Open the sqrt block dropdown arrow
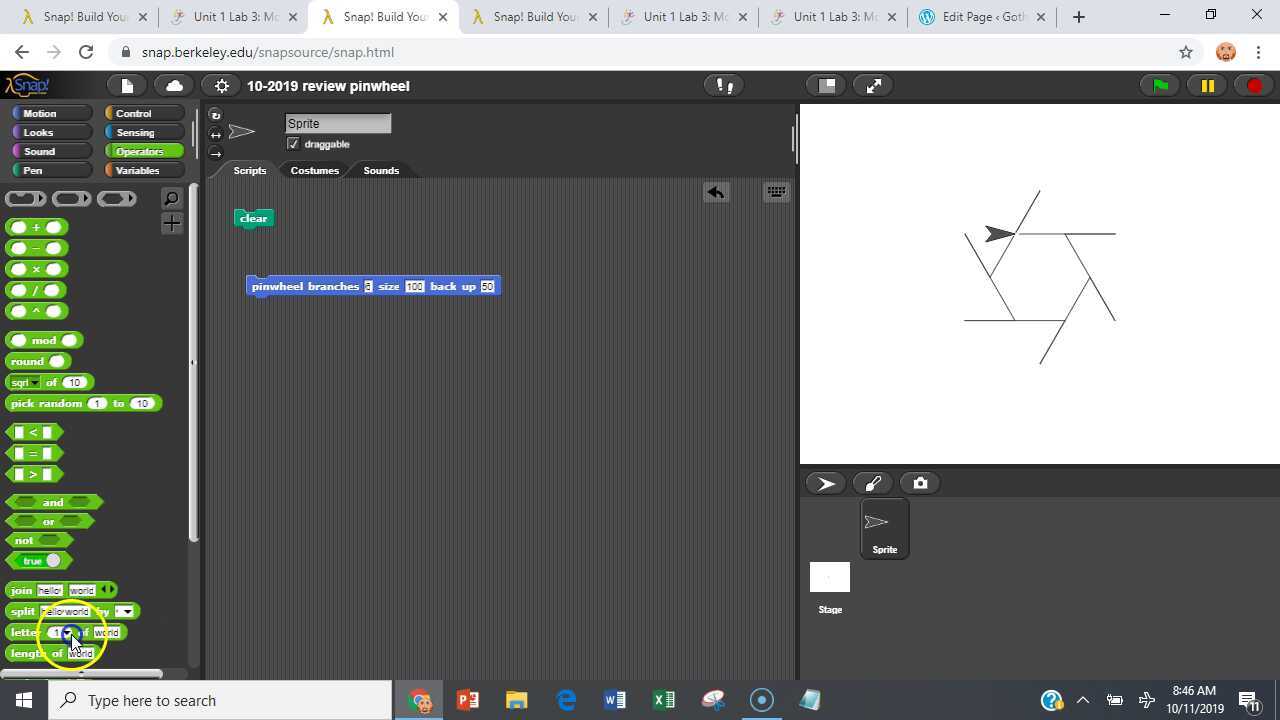Viewport: 1280px width, 720px height. [x=37, y=382]
